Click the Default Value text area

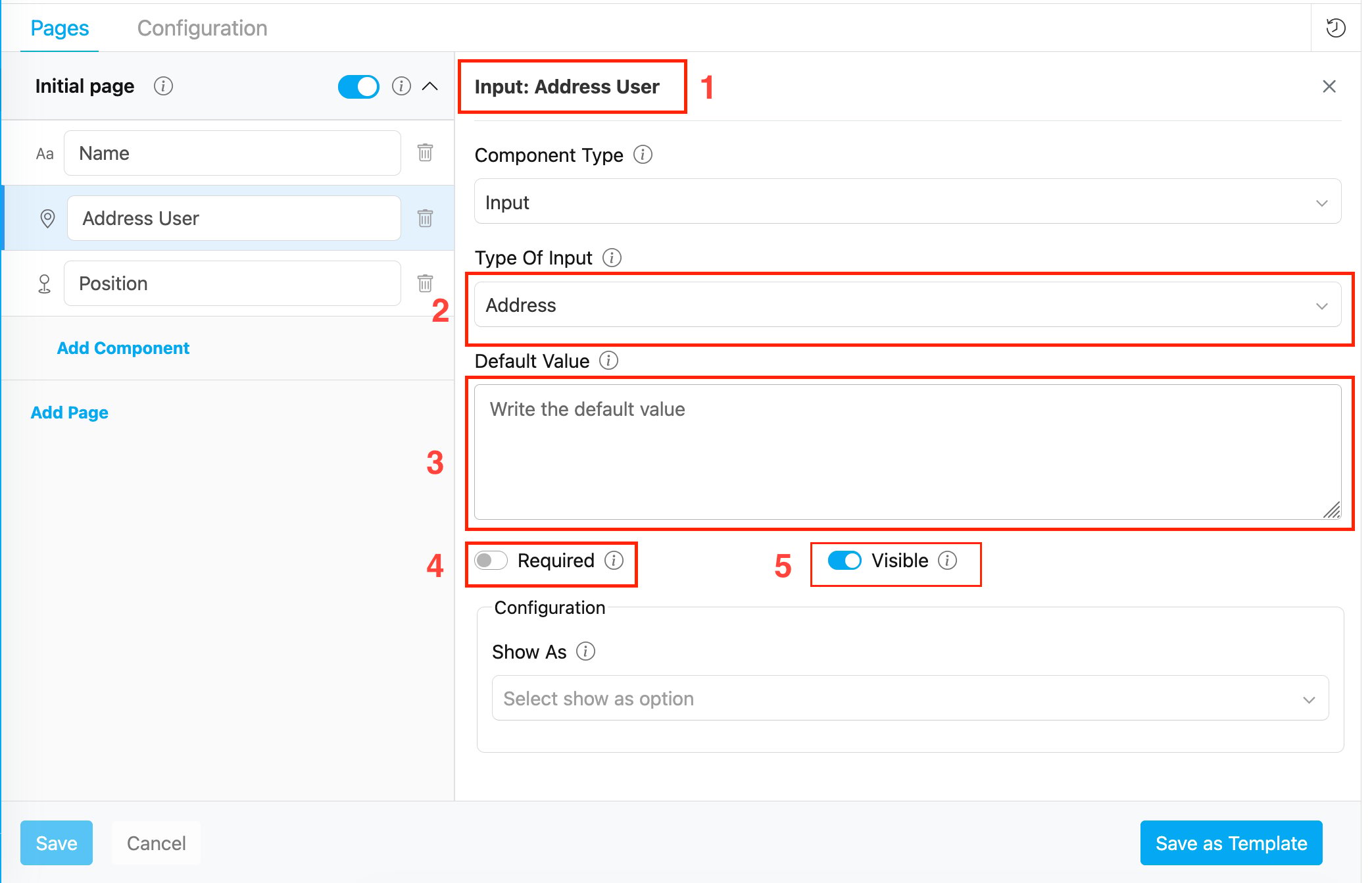[x=907, y=452]
